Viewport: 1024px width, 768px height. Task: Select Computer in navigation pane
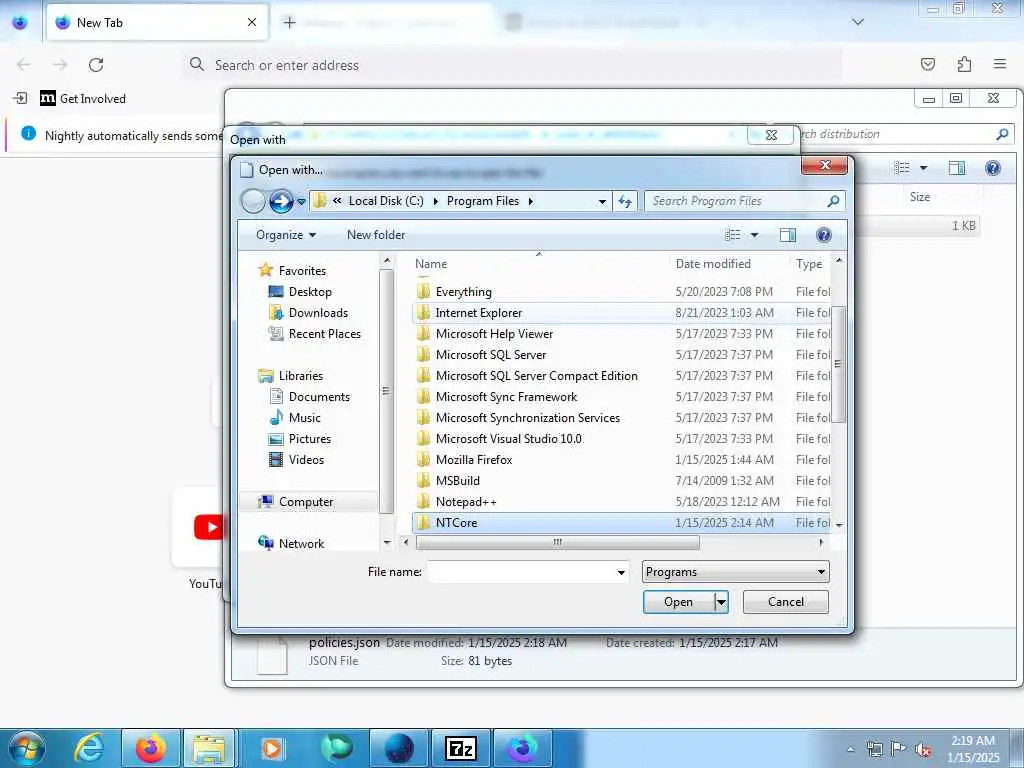point(306,502)
